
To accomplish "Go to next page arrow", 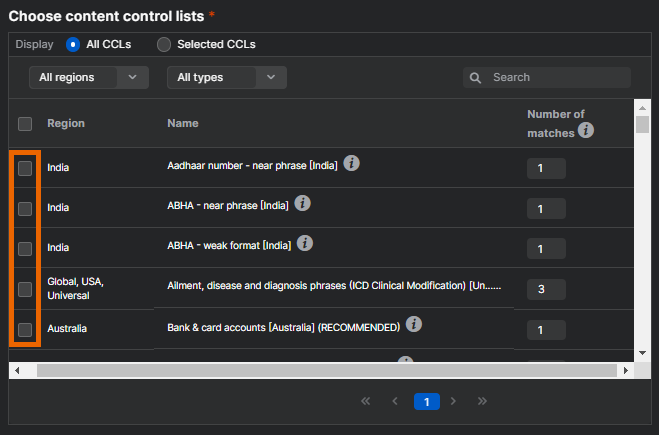I will coord(454,401).
